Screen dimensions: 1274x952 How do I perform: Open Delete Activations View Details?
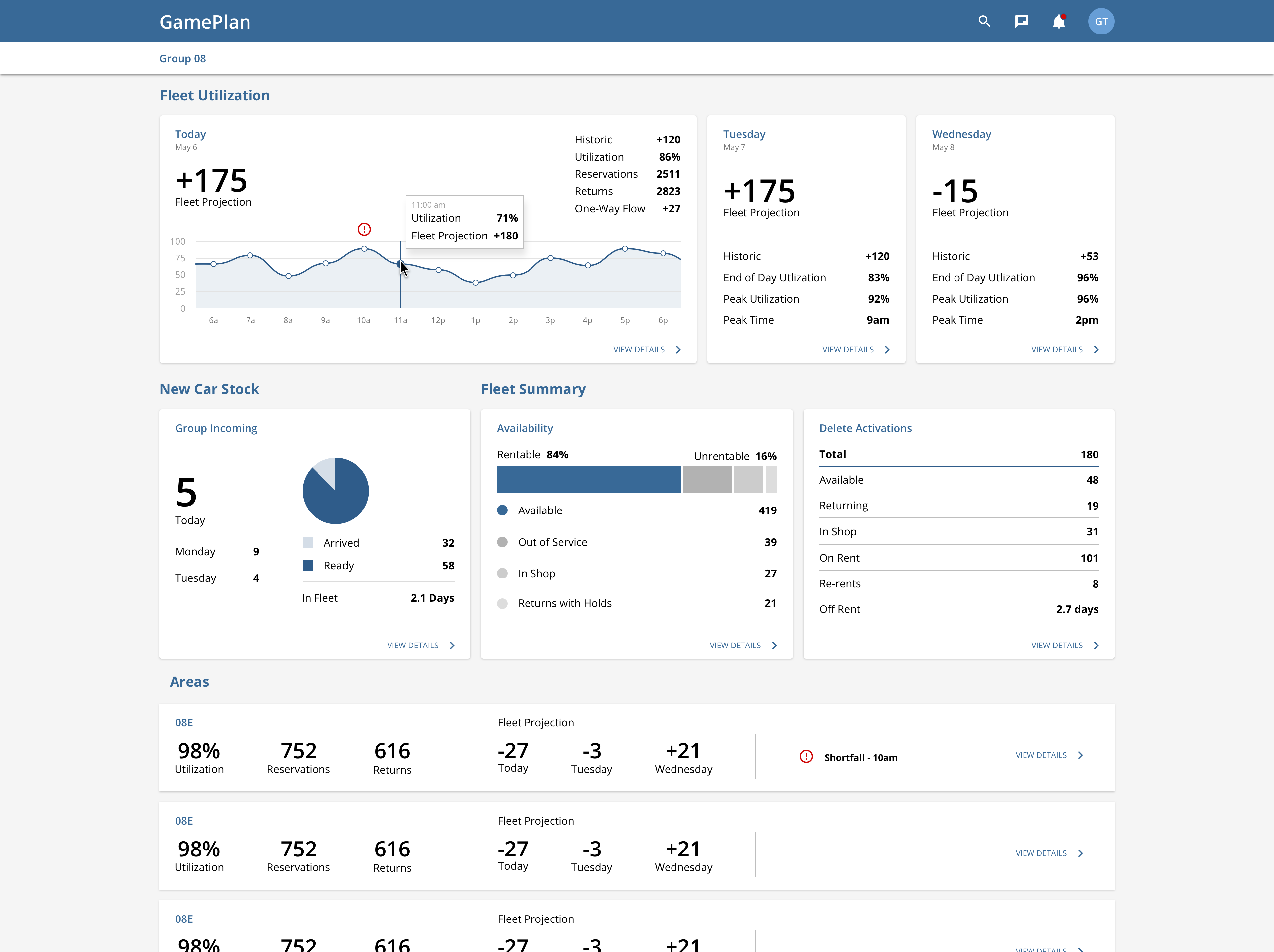[x=1057, y=646]
